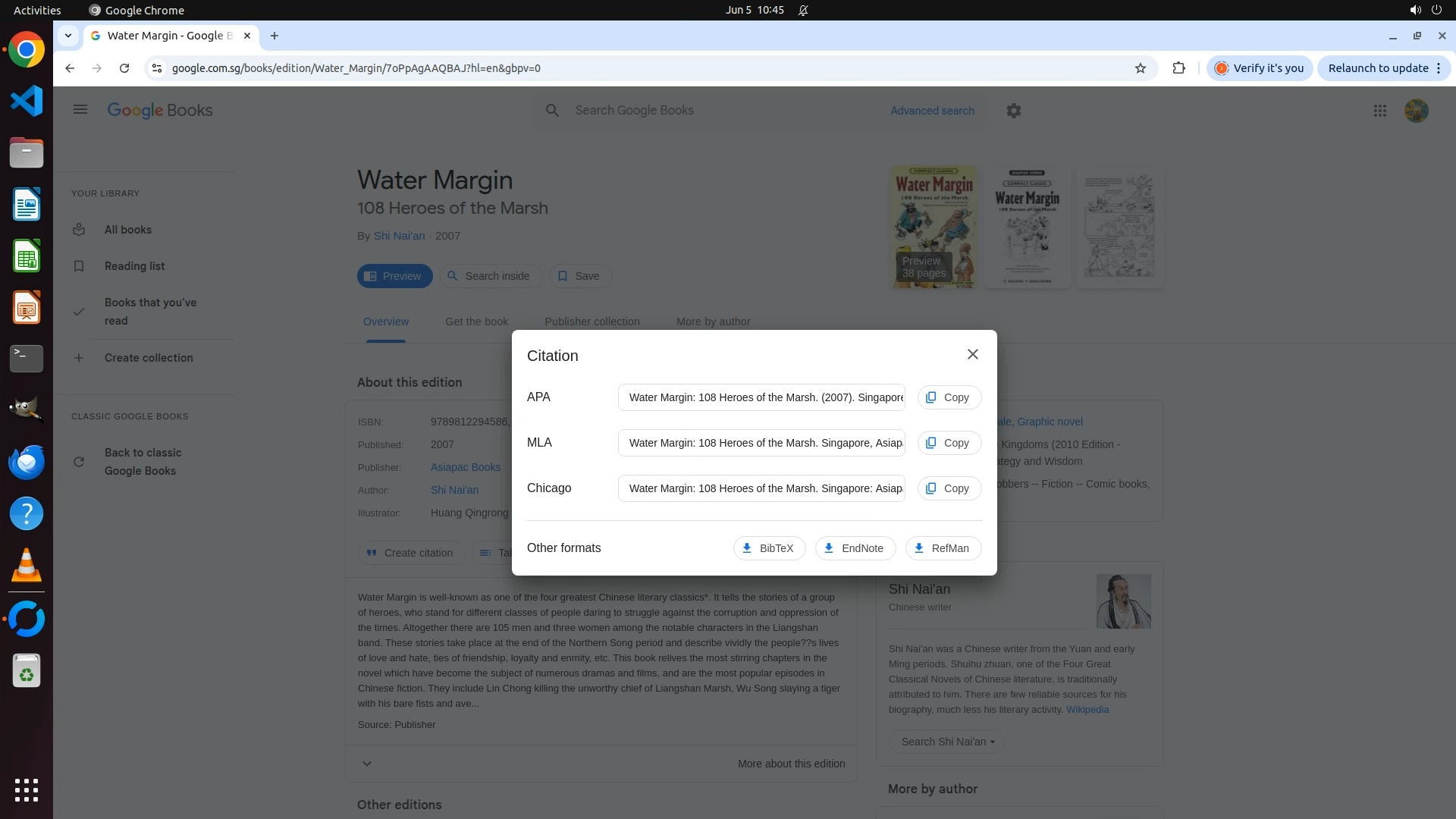Open the Google Books settings gear

click(1013, 111)
